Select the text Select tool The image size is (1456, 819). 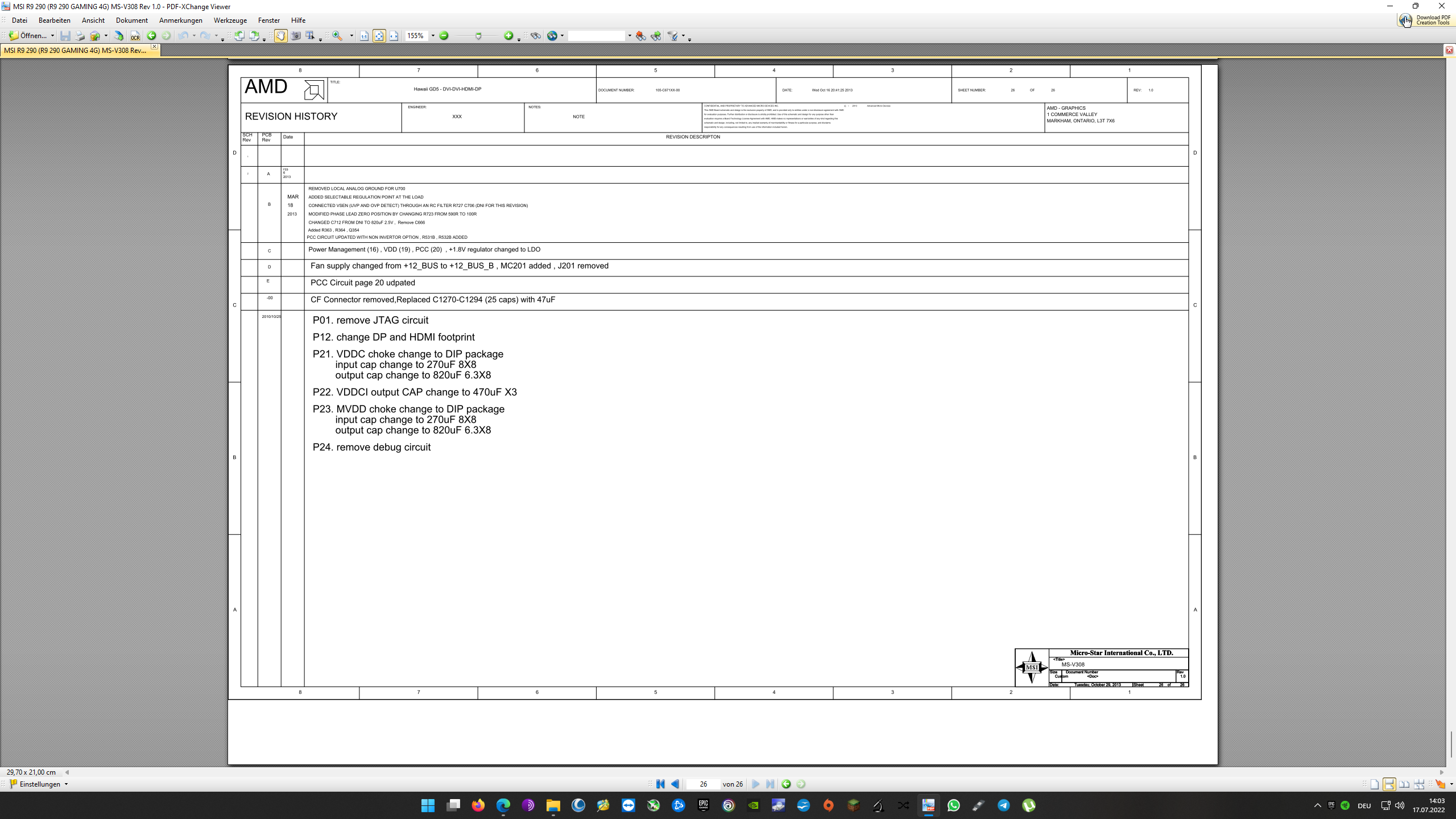coord(311,36)
